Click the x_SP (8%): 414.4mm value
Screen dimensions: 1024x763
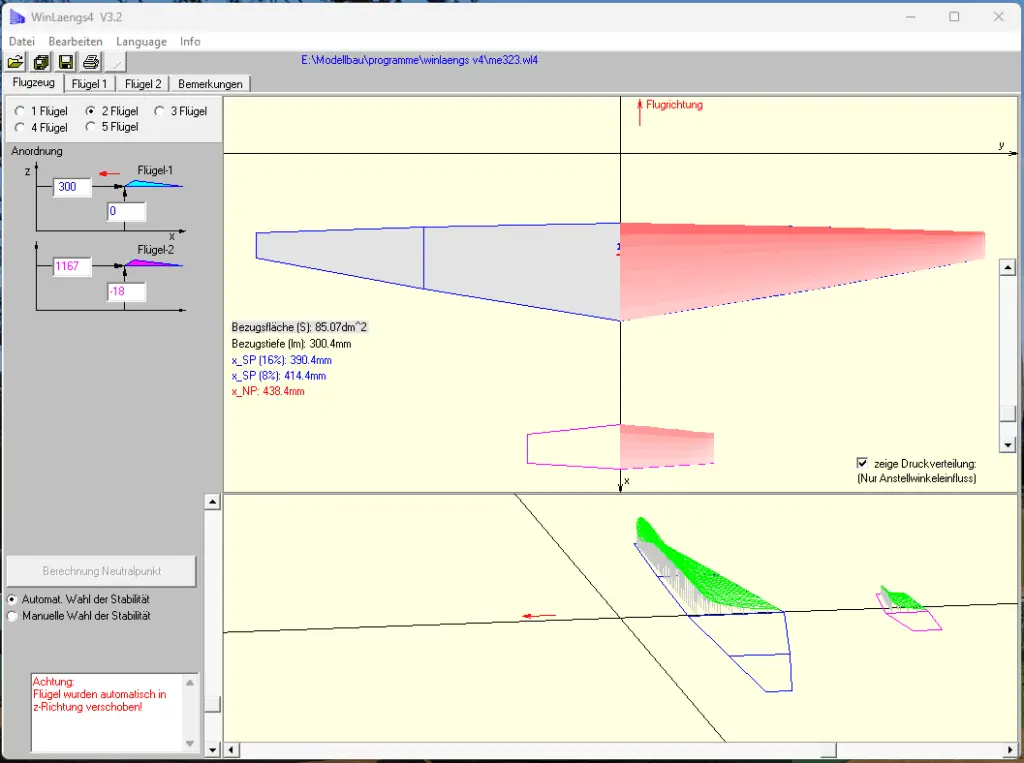click(279, 376)
